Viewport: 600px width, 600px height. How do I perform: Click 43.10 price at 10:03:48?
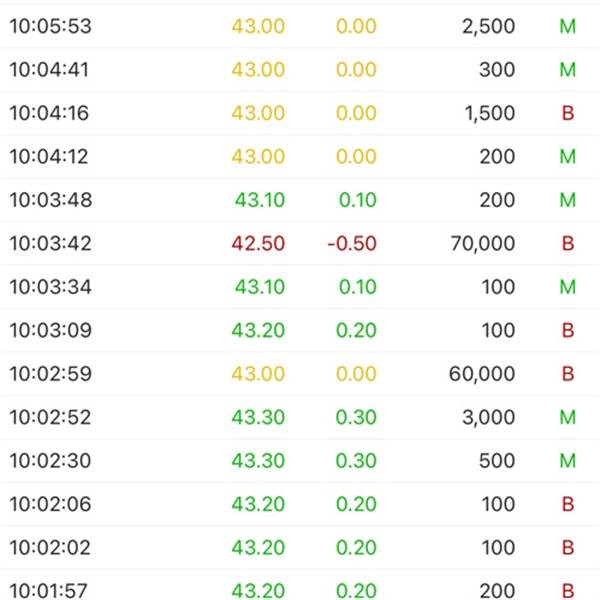pyautogui.click(x=260, y=200)
